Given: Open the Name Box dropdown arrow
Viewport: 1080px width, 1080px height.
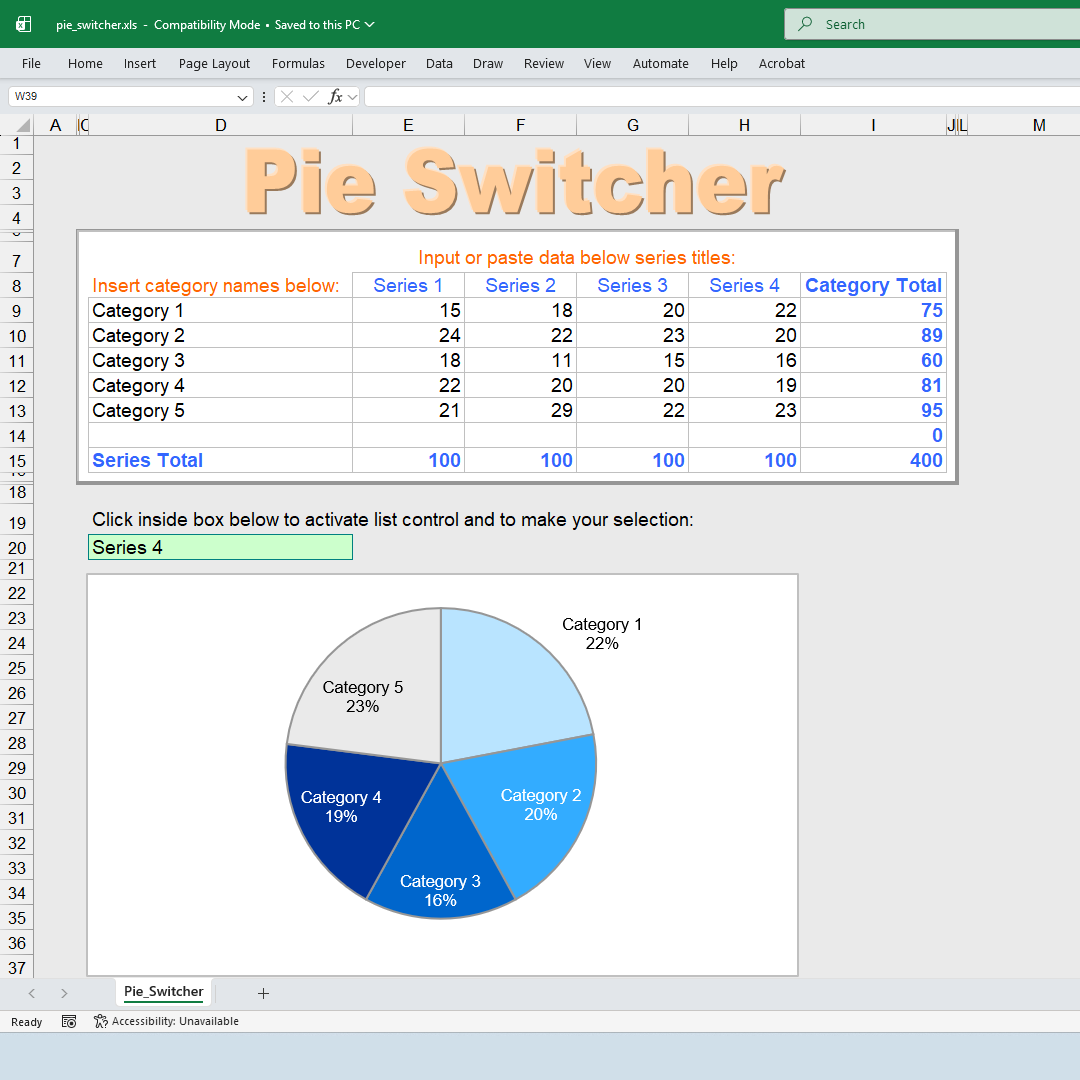Looking at the screenshot, I should 241,96.
